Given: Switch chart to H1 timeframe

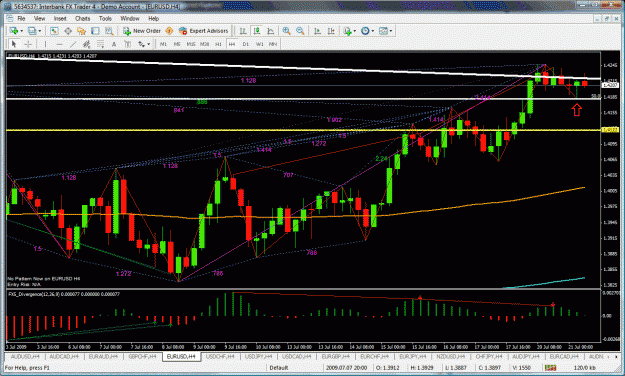Looking at the screenshot, I should 218,44.
